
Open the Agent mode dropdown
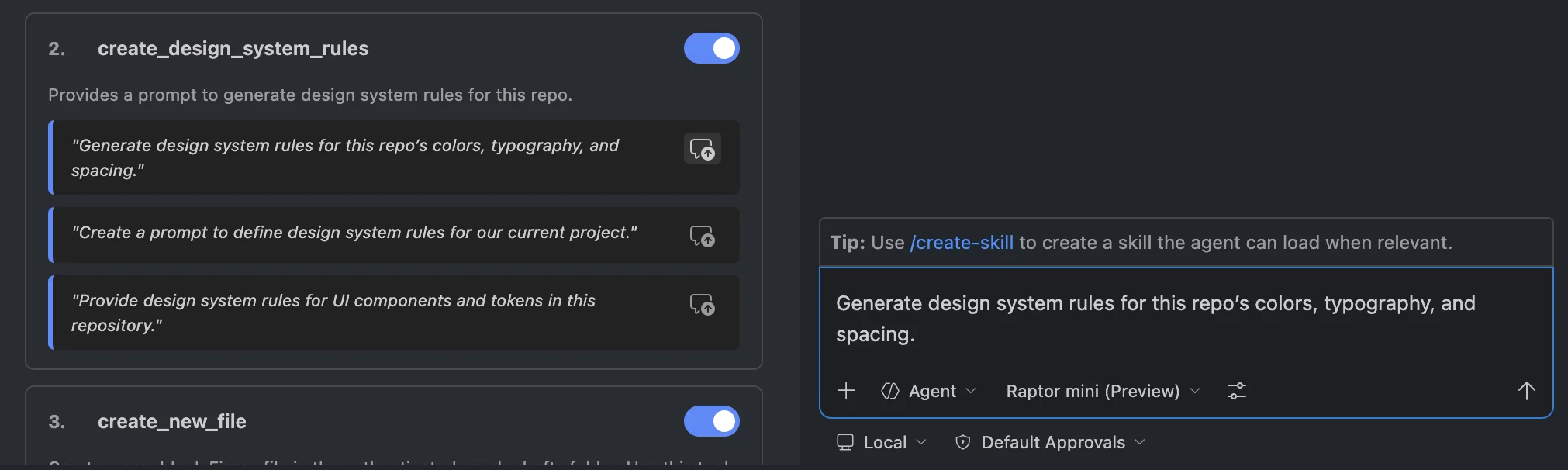click(929, 391)
